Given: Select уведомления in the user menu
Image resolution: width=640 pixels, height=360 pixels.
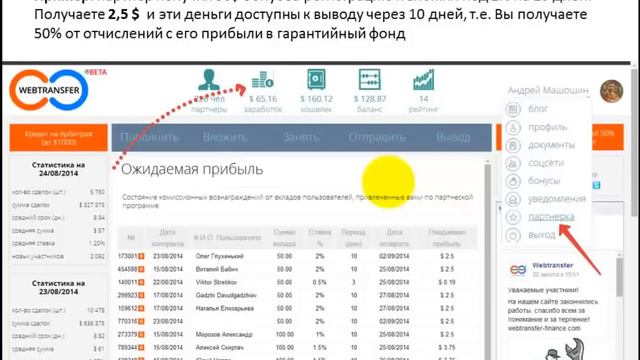Looking at the screenshot, I should pyautogui.click(x=557, y=199).
